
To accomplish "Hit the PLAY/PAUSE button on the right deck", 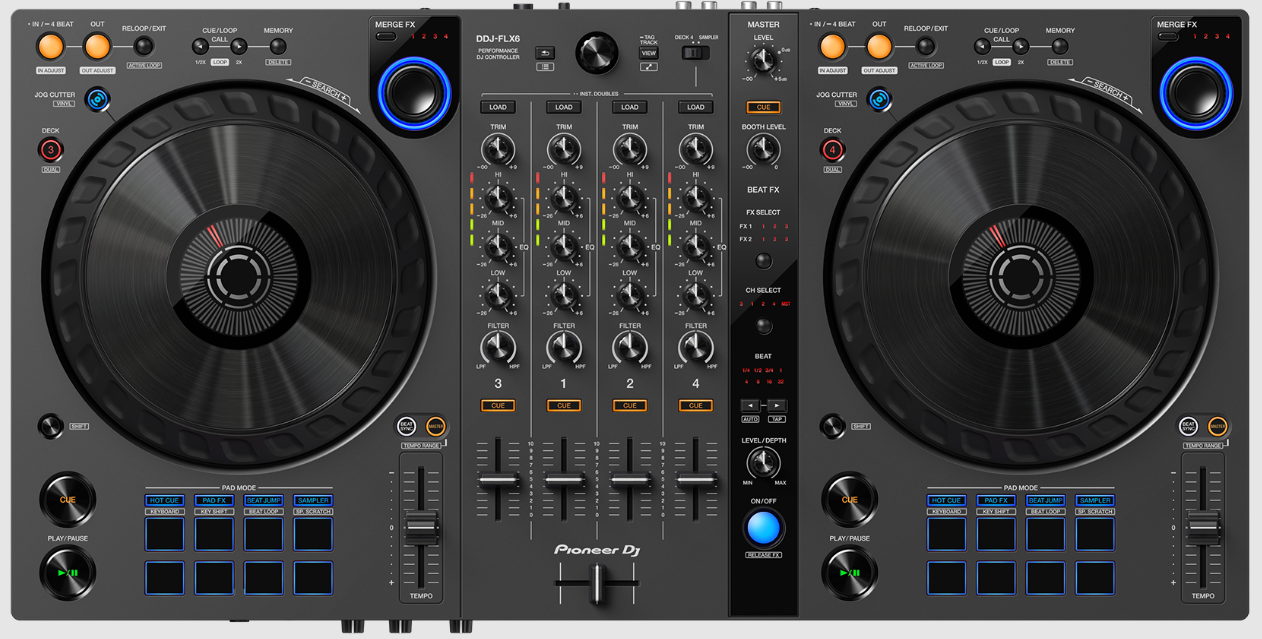I will (x=849, y=573).
